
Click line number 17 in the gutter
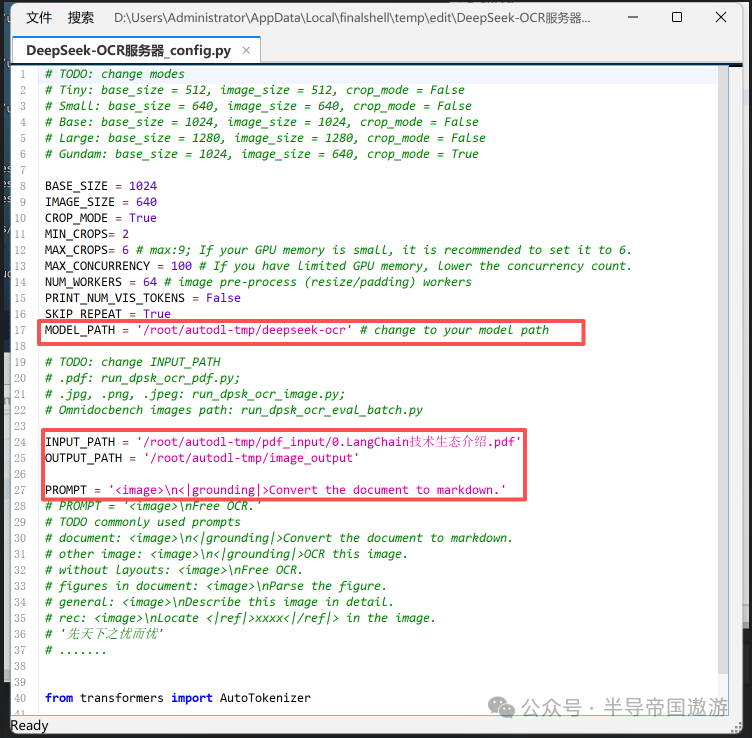(20, 330)
